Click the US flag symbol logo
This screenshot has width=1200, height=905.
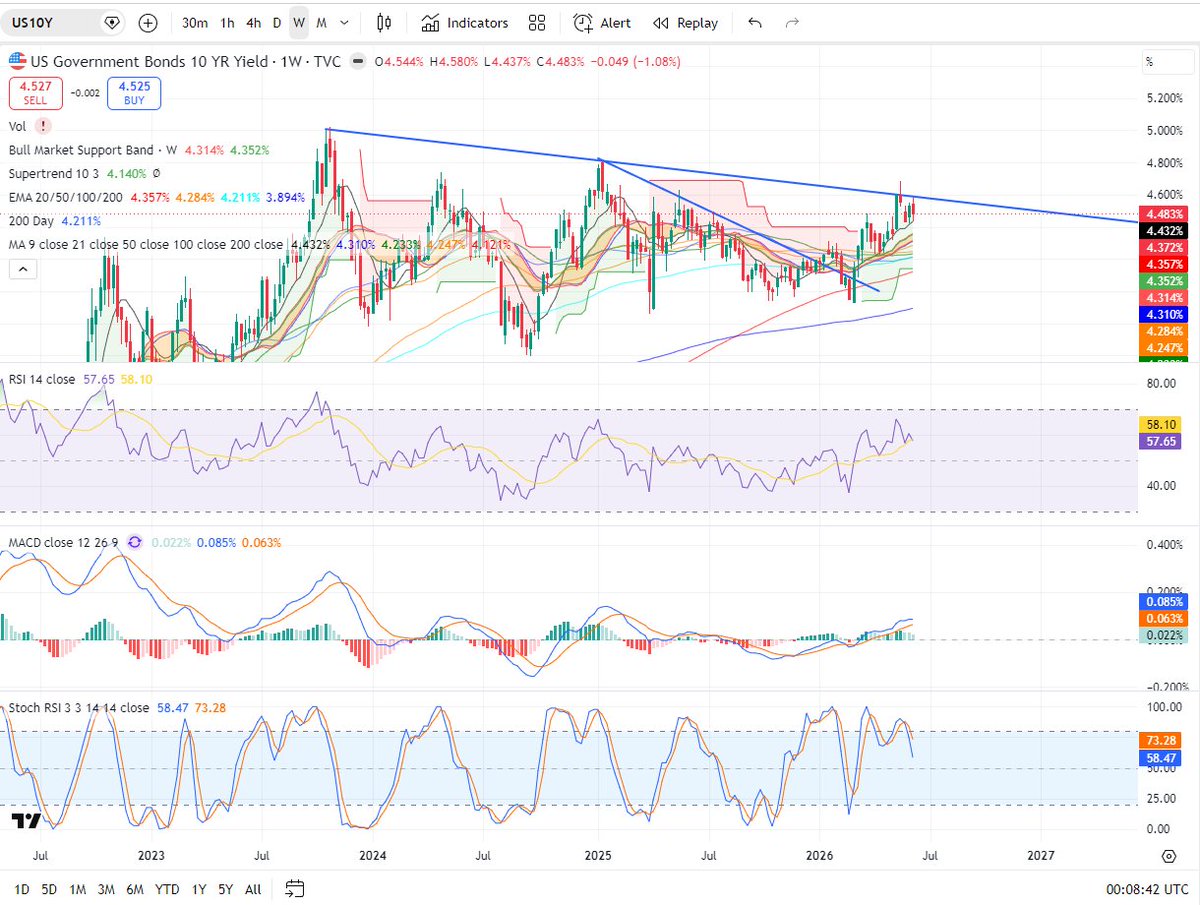(x=17, y=61)
